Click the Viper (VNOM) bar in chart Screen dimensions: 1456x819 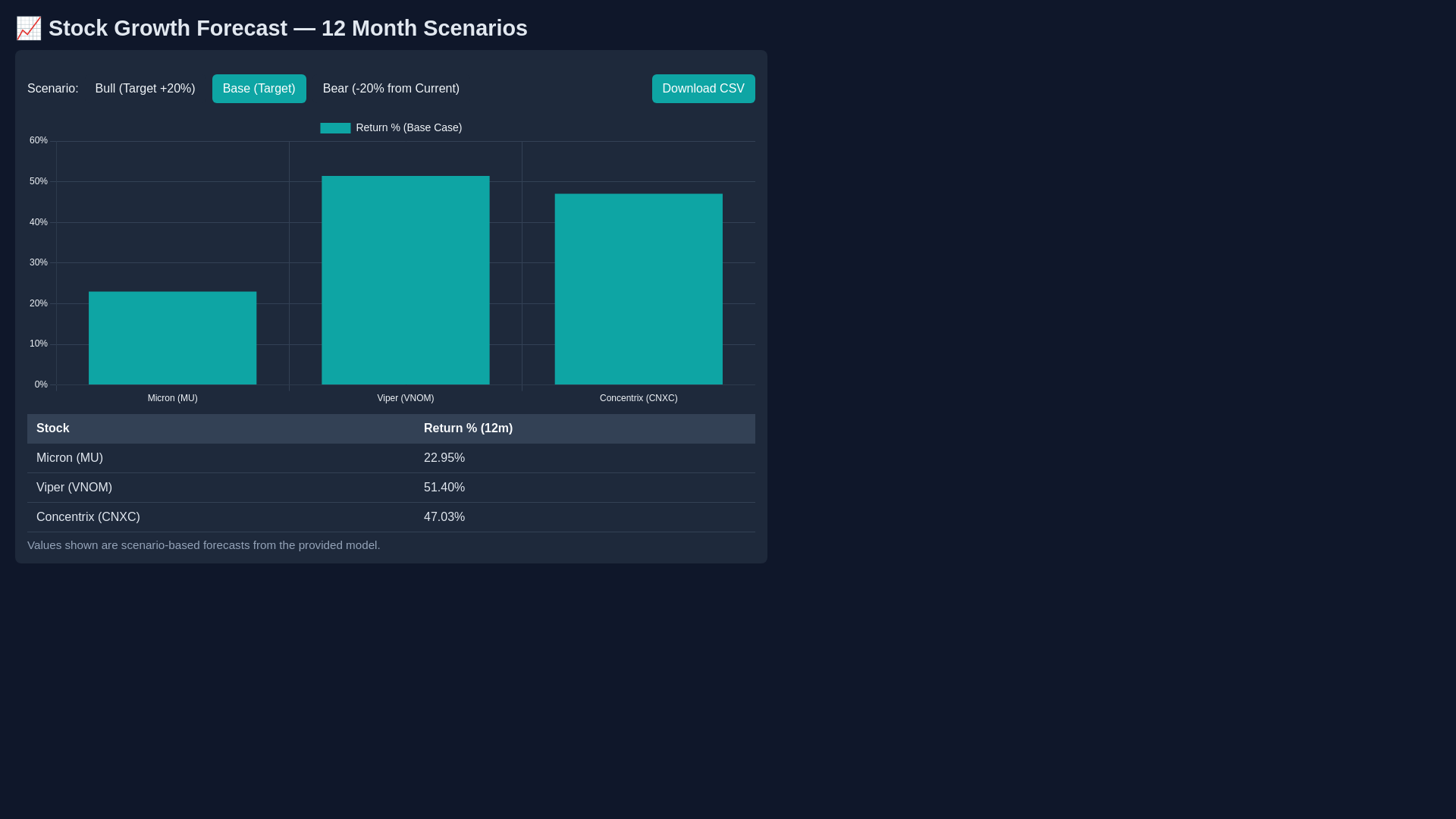coord(406,281)
